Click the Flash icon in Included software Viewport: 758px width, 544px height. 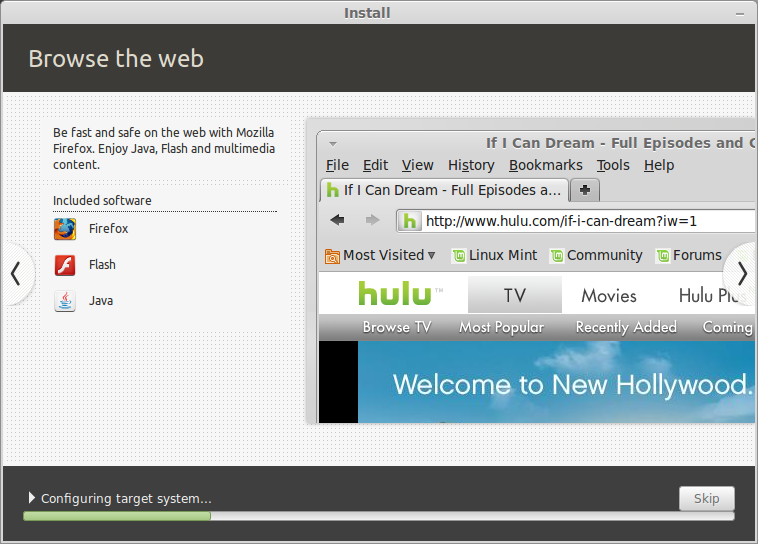[65, 265]
